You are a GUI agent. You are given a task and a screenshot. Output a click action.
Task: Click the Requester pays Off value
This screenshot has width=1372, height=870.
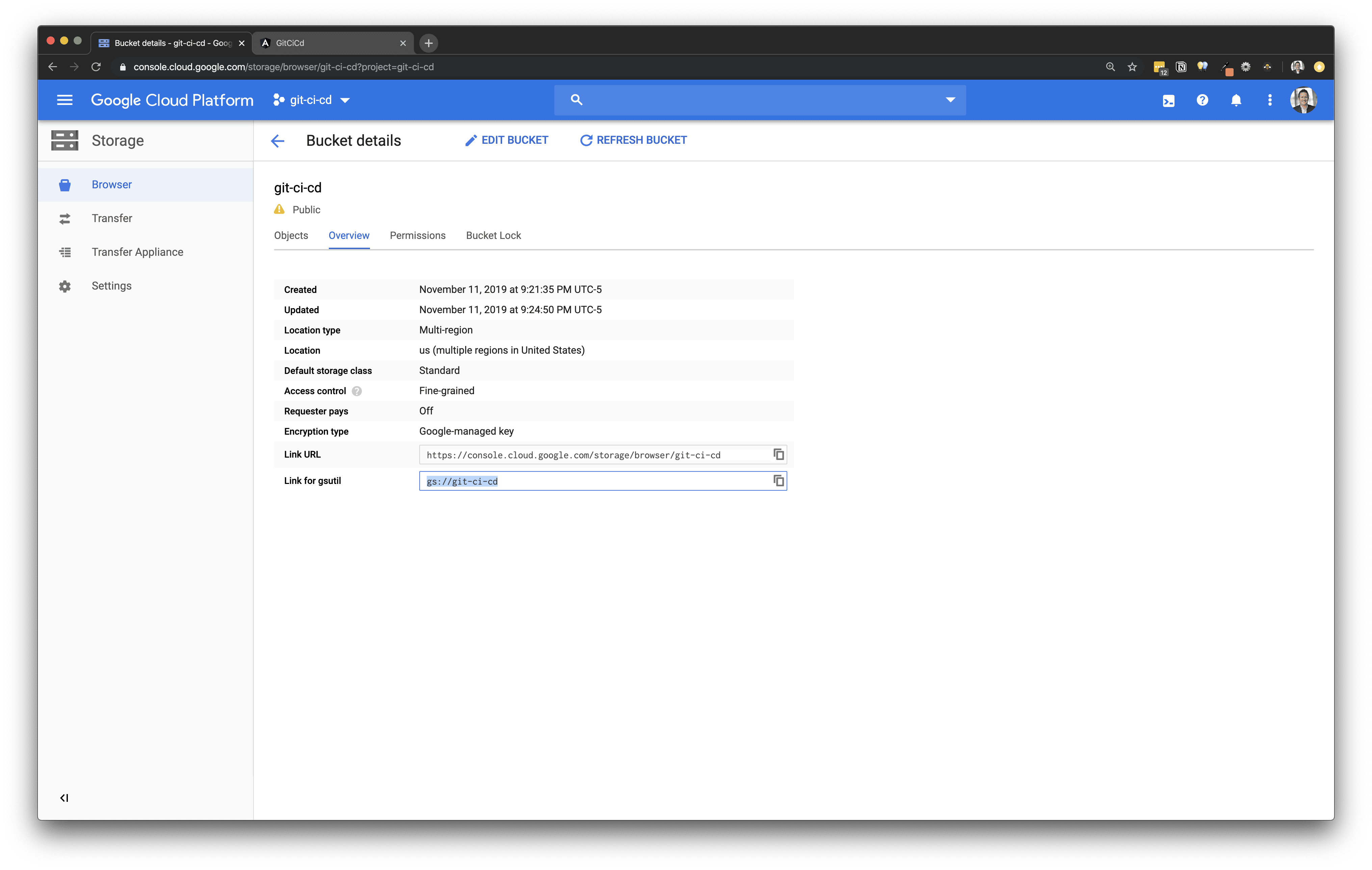click(x=426, y=411)
